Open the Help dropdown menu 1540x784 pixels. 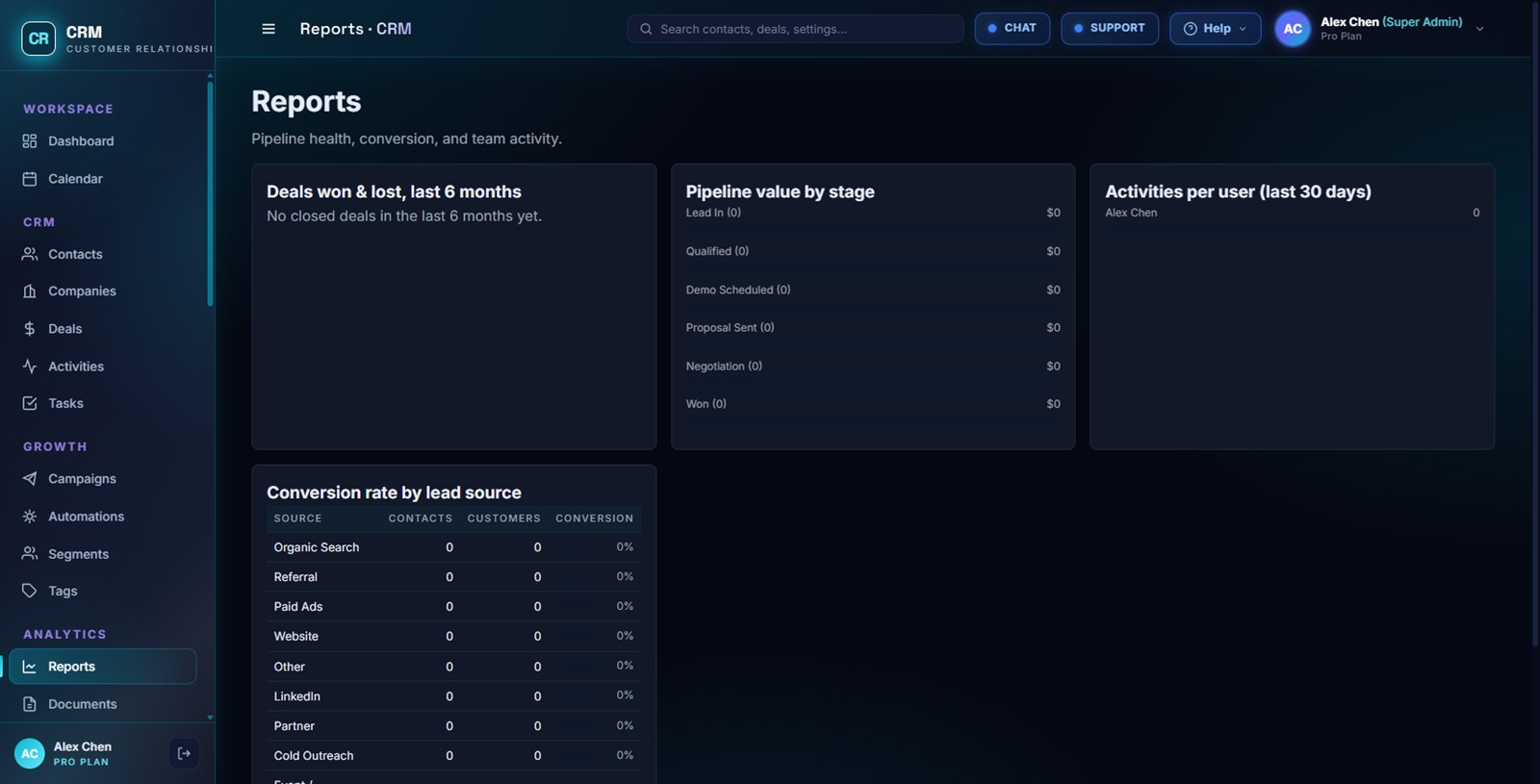point(1215,29)
